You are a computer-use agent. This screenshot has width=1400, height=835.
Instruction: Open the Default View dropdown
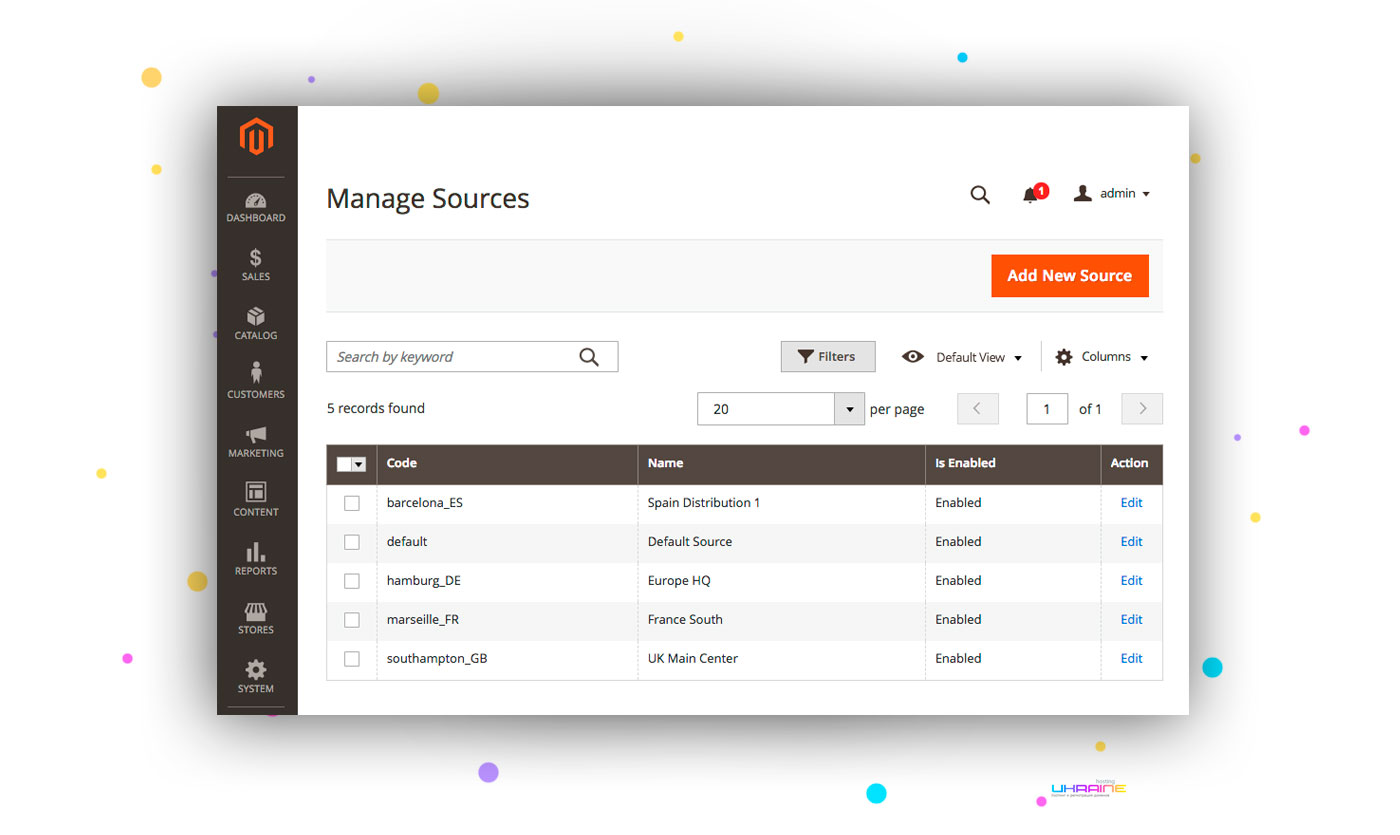(962, 357)
